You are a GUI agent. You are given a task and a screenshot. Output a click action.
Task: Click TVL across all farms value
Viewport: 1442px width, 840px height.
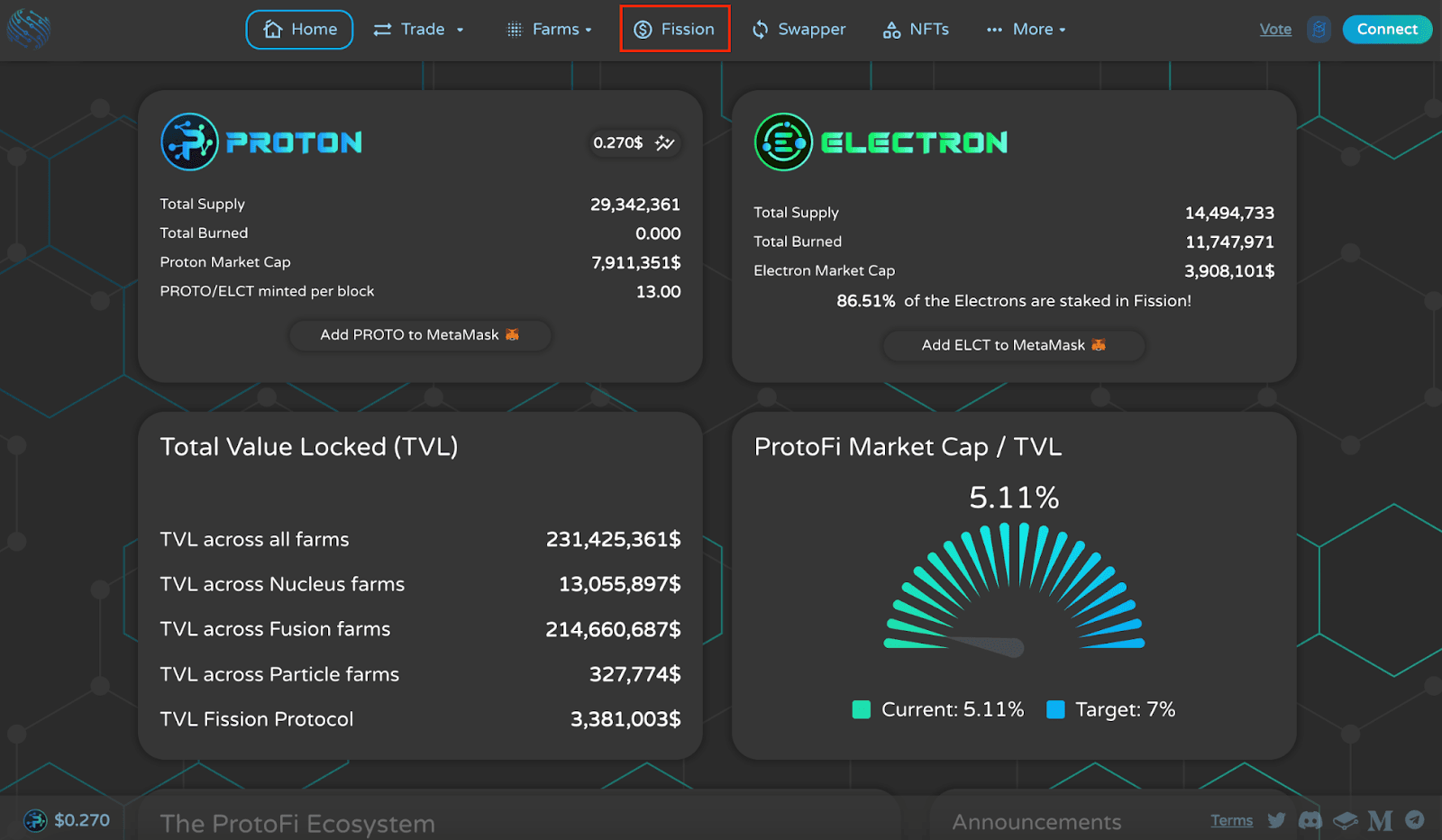tap(613, 539)
